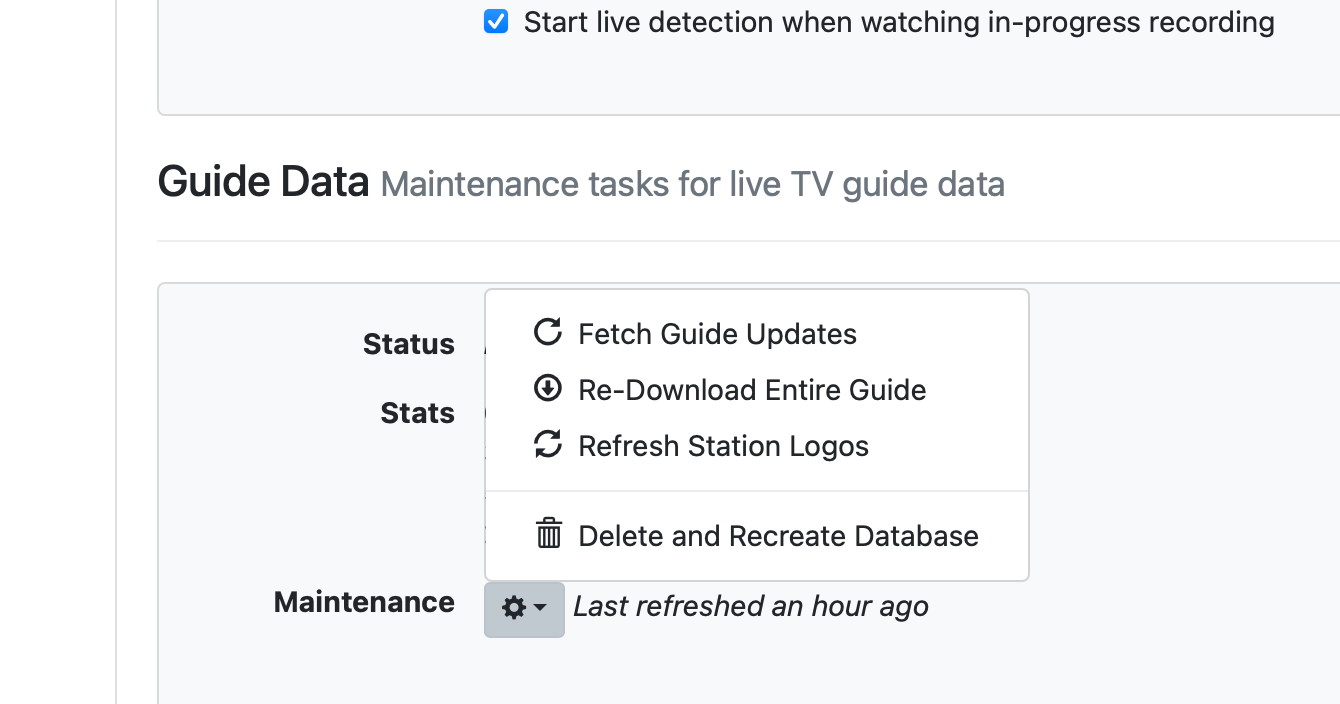Choose Fetch Guide Updates from the menu
Viewport: 1340px width, 704px height.
point(717,334)
